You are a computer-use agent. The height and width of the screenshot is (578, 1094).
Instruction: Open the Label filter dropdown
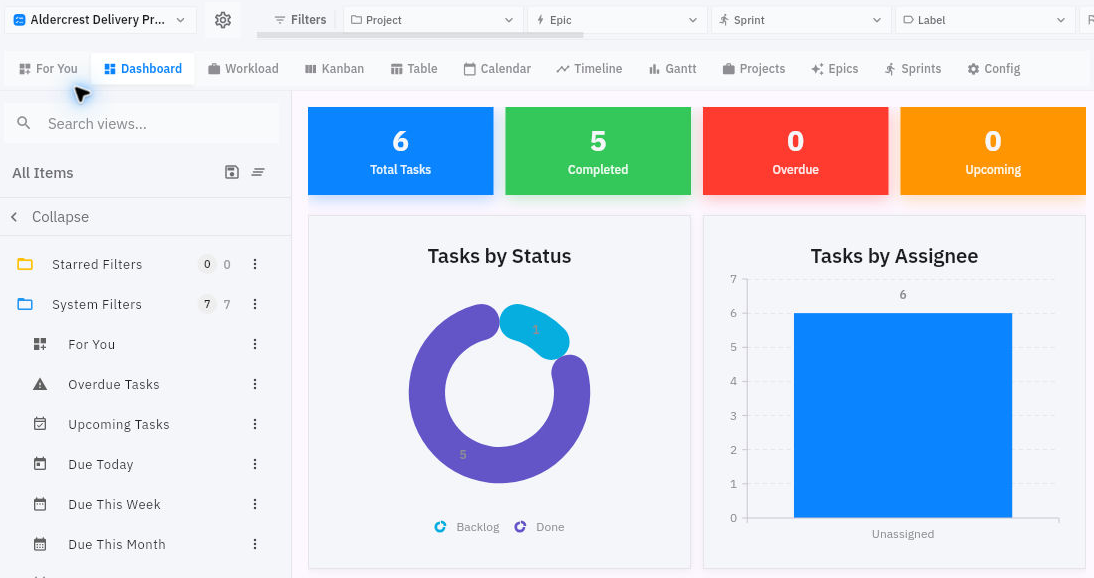[x=985, y=20]
